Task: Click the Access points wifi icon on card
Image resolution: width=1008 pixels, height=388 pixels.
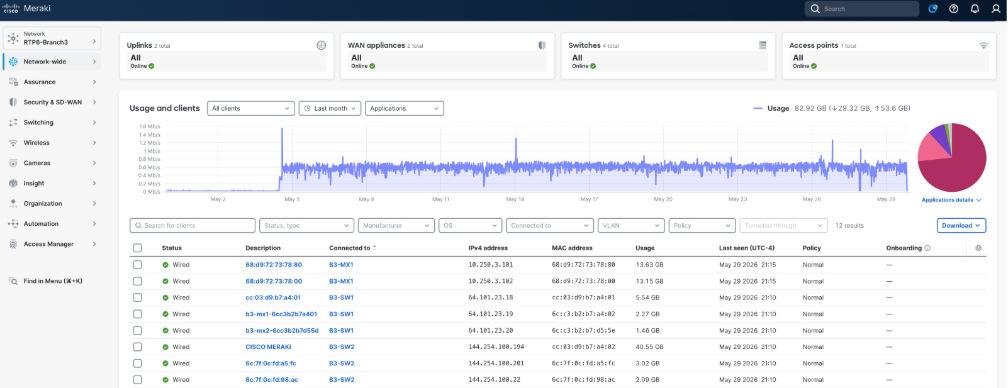Action: coord(984,46)
